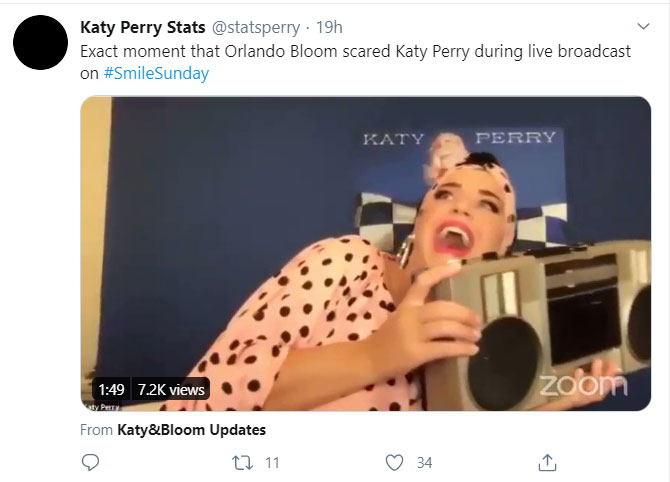Image resolution: width=670 pixels, height=482 pixels.
Task: Open the share tweet icon
Action: click(547, 462)
